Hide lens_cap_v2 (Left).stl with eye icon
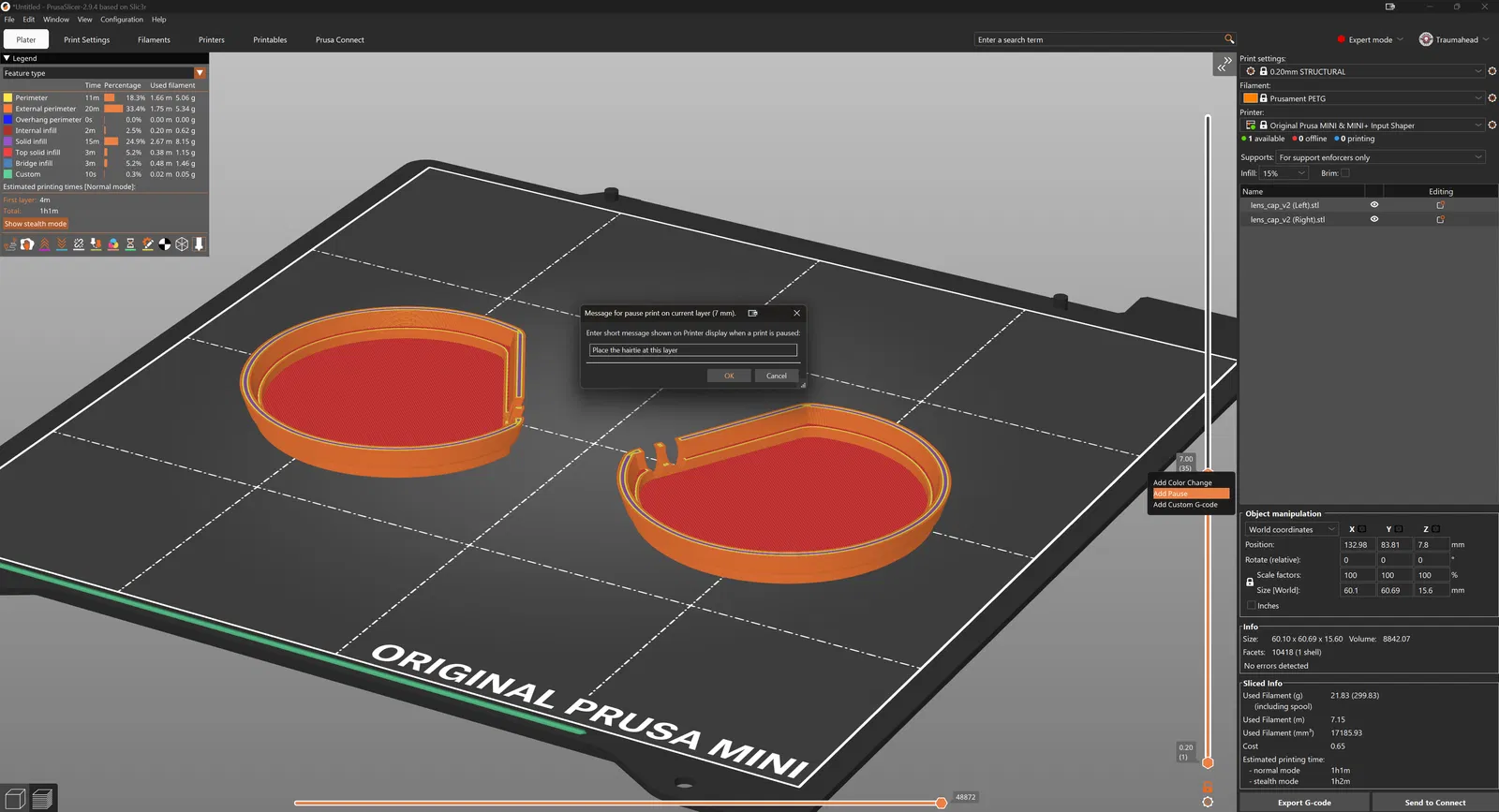 [x=1374, y=205]
